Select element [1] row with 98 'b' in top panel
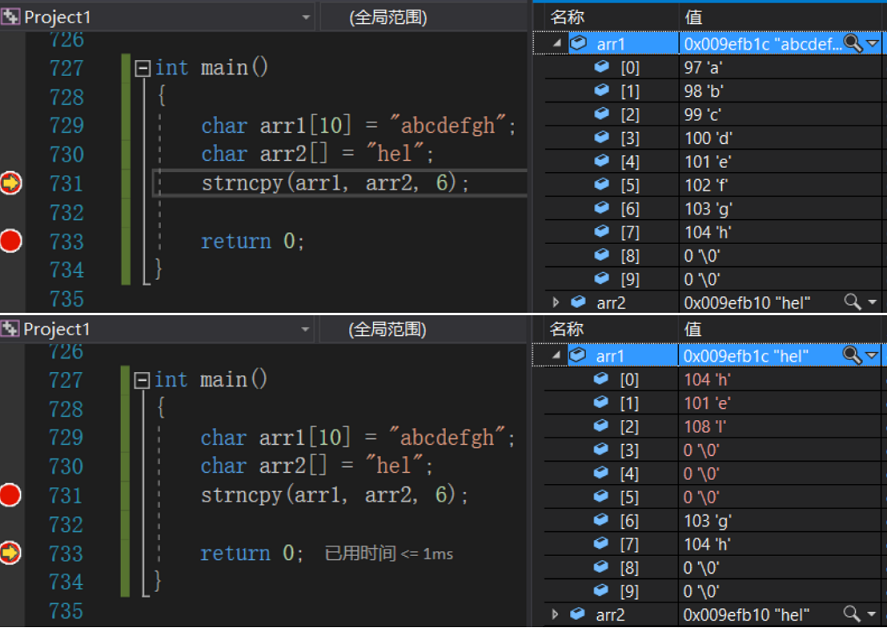 coord(713,91)
